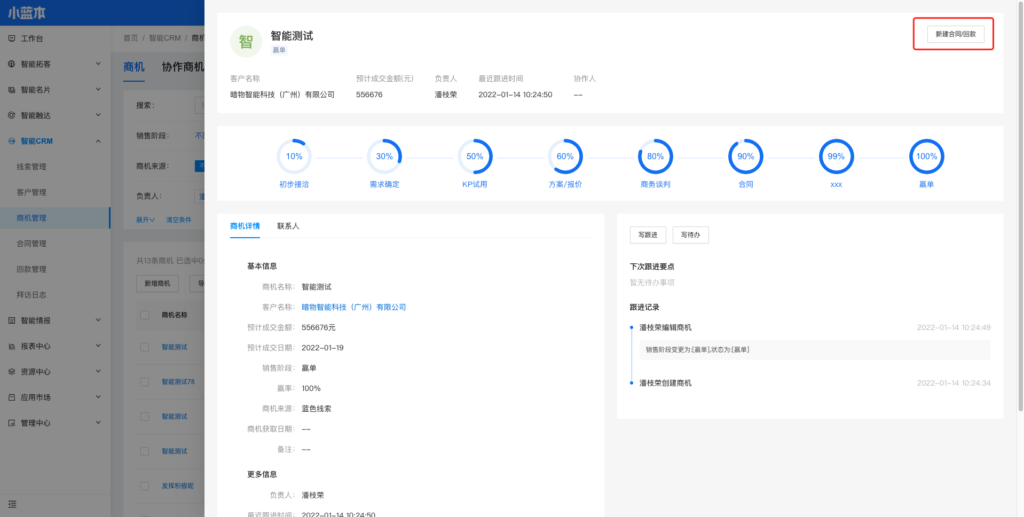Select the 90% 合同 stage circle
This screenshot has height=517, width=1024.
(746, 156)
